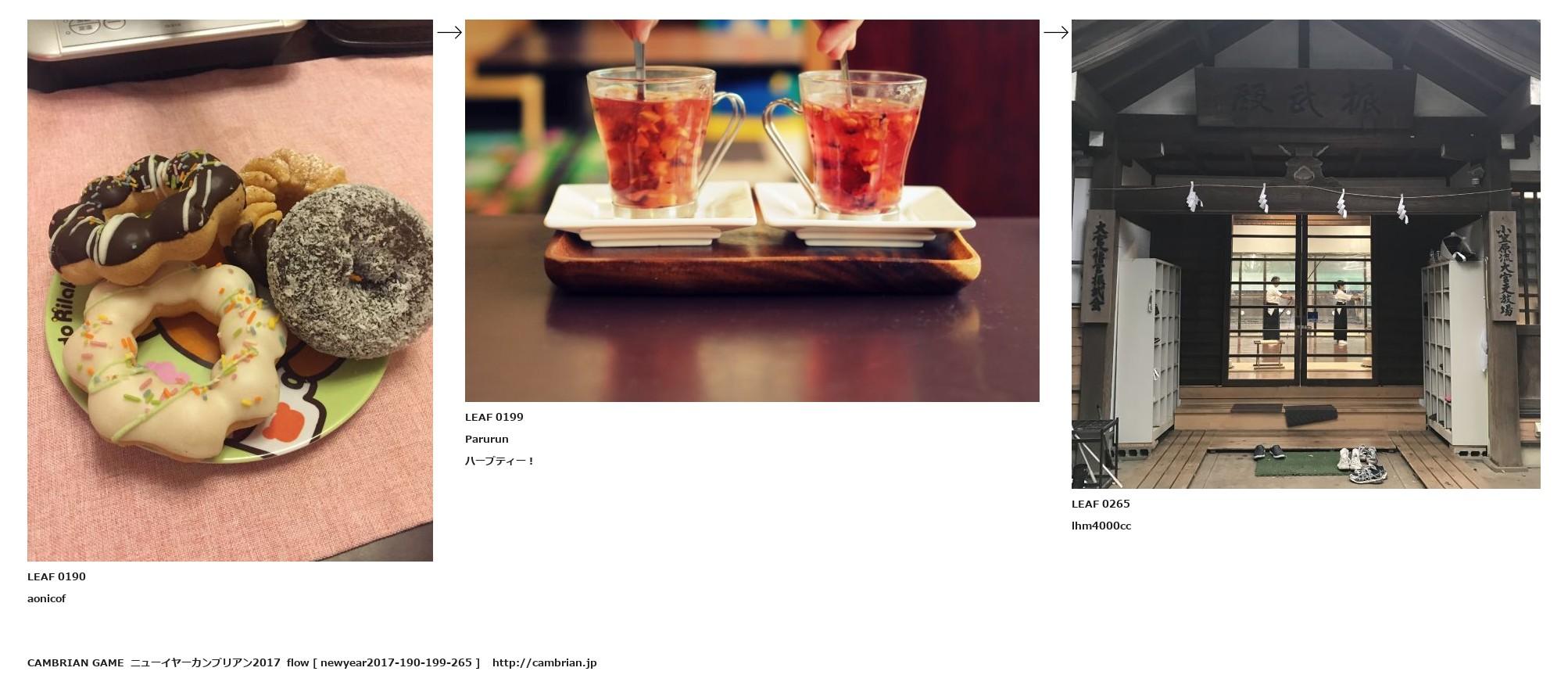Click the wooden sign board above entrance

[1305, 98]
